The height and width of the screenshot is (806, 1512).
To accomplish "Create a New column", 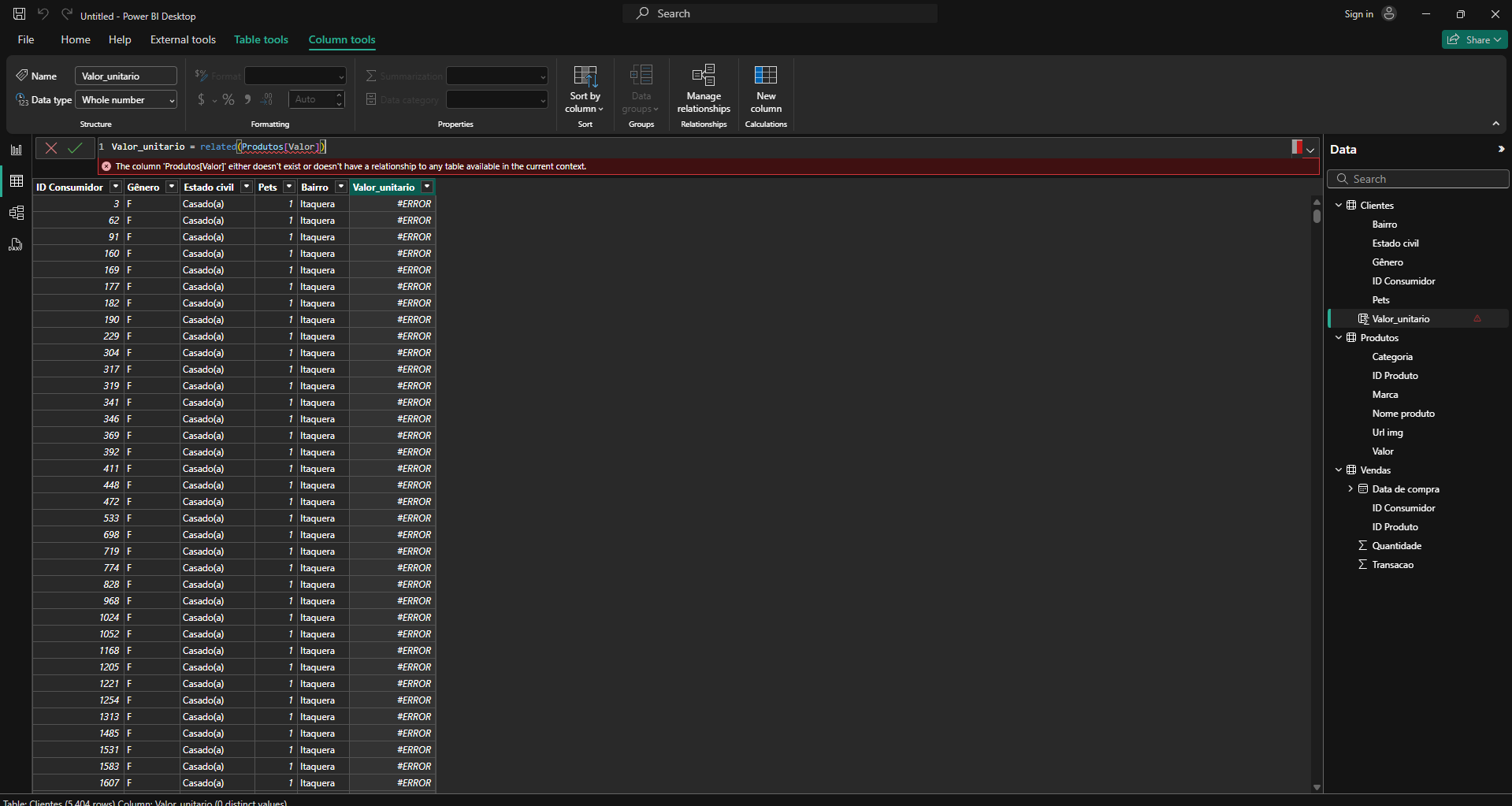I will point(766,89).
